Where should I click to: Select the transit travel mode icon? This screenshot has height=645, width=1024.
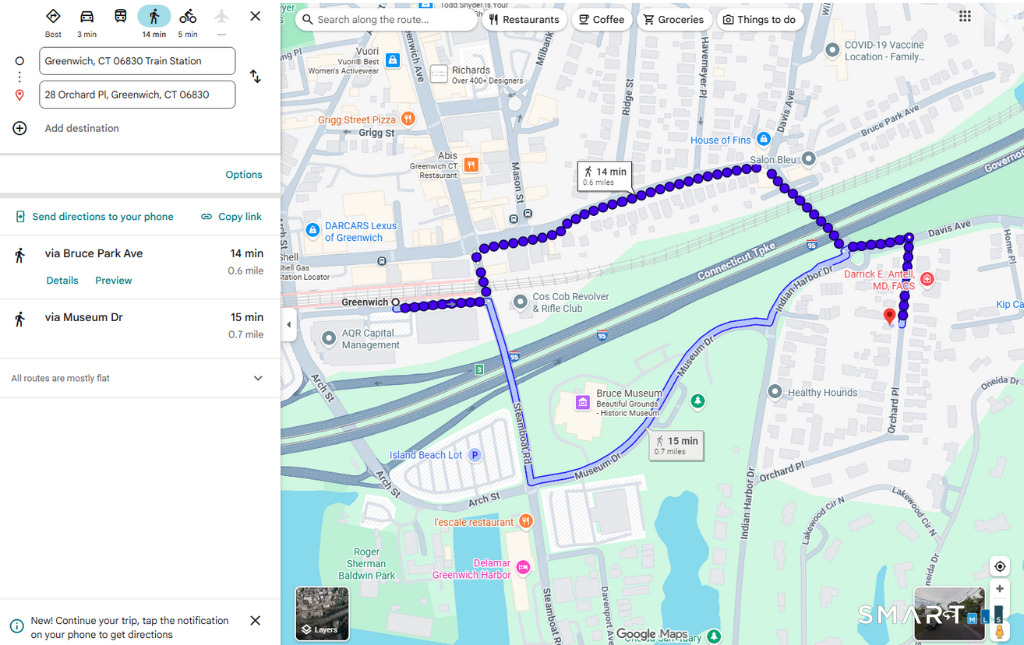120,17
